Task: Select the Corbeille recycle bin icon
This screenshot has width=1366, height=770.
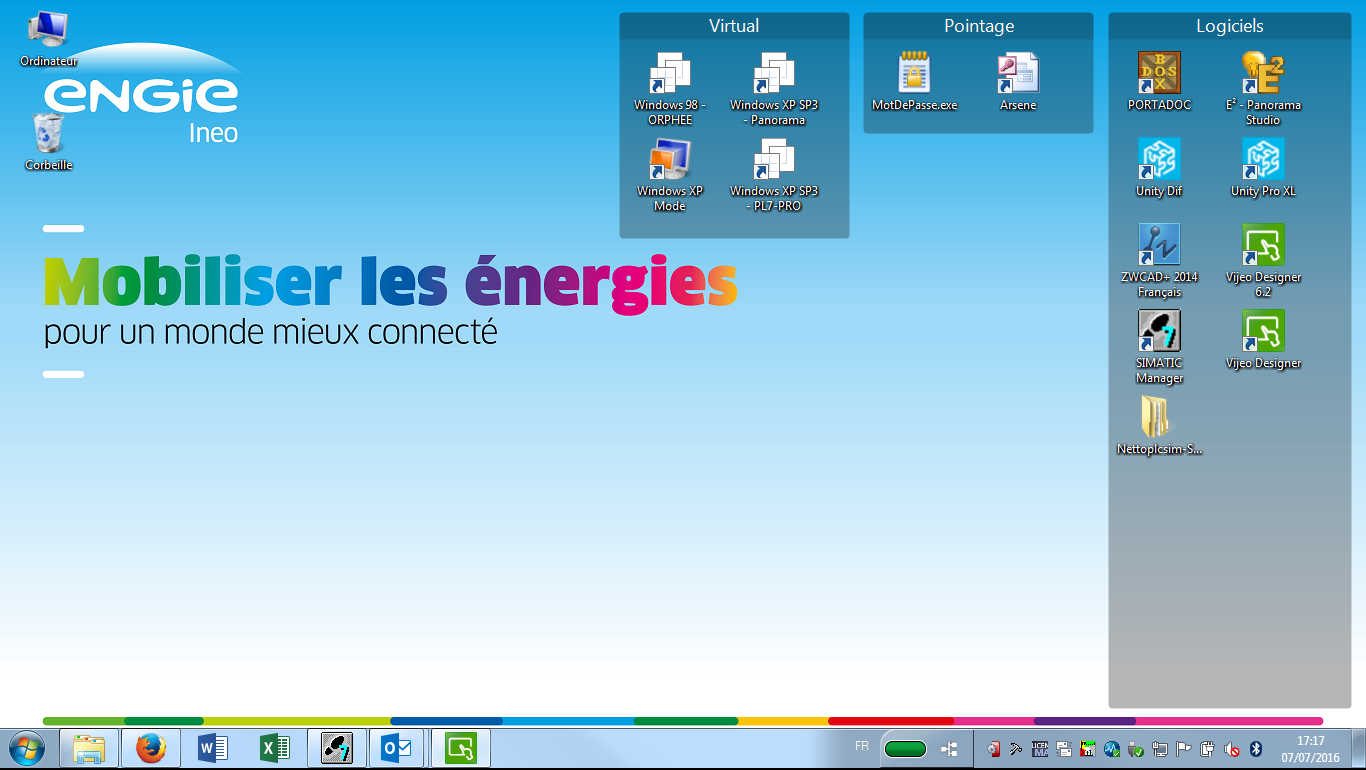Action: 48,135
